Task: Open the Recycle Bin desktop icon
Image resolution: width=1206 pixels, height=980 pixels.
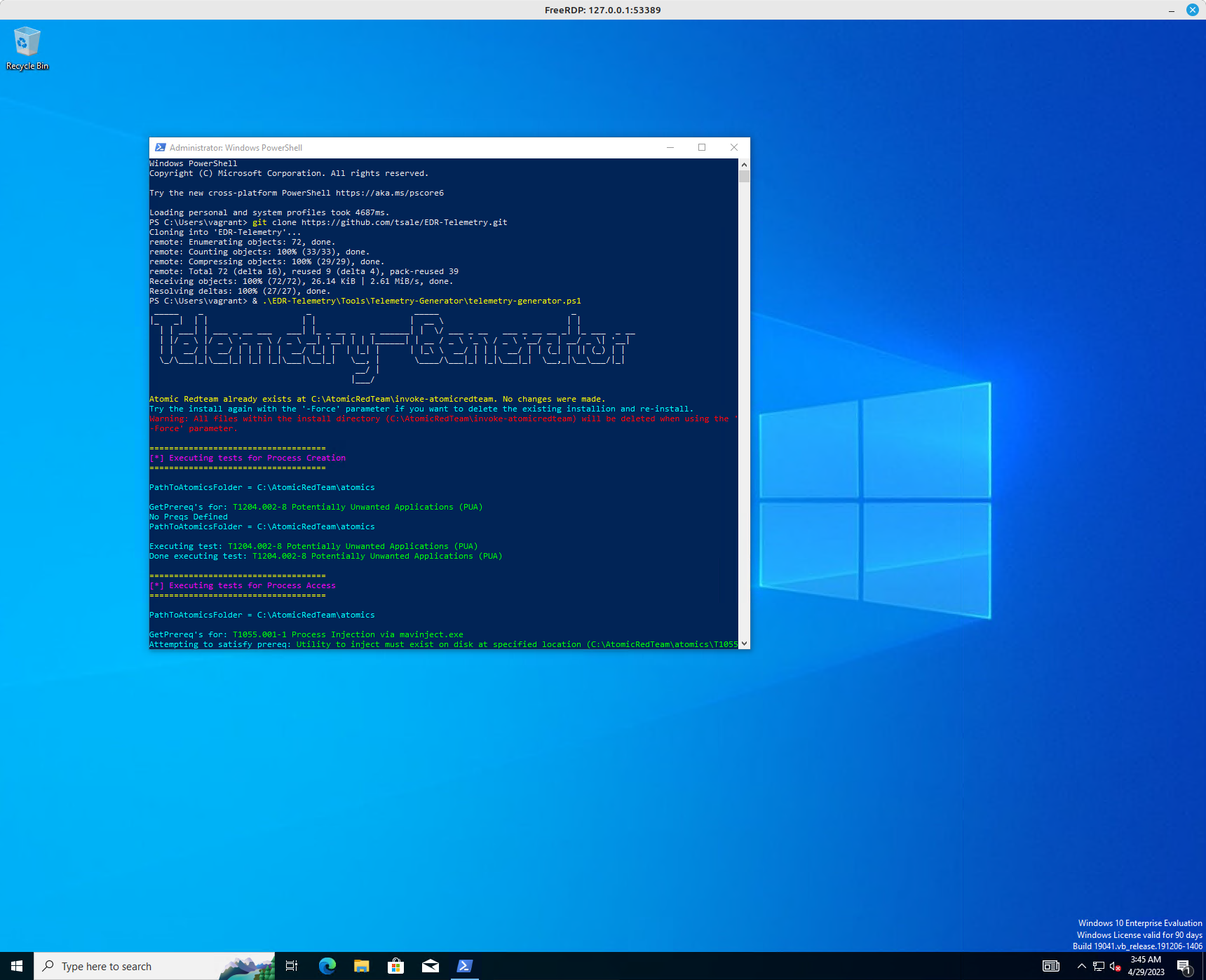Action: [27, 48]
